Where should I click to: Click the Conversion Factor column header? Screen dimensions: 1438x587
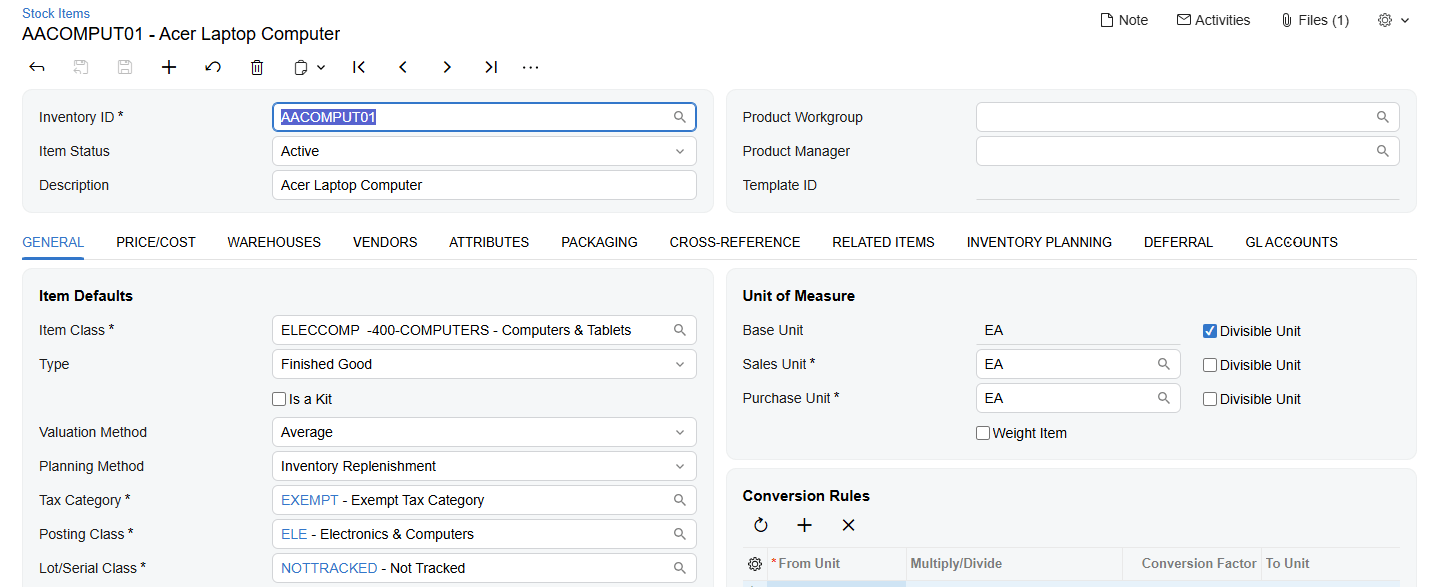[x=1192, y=564]
